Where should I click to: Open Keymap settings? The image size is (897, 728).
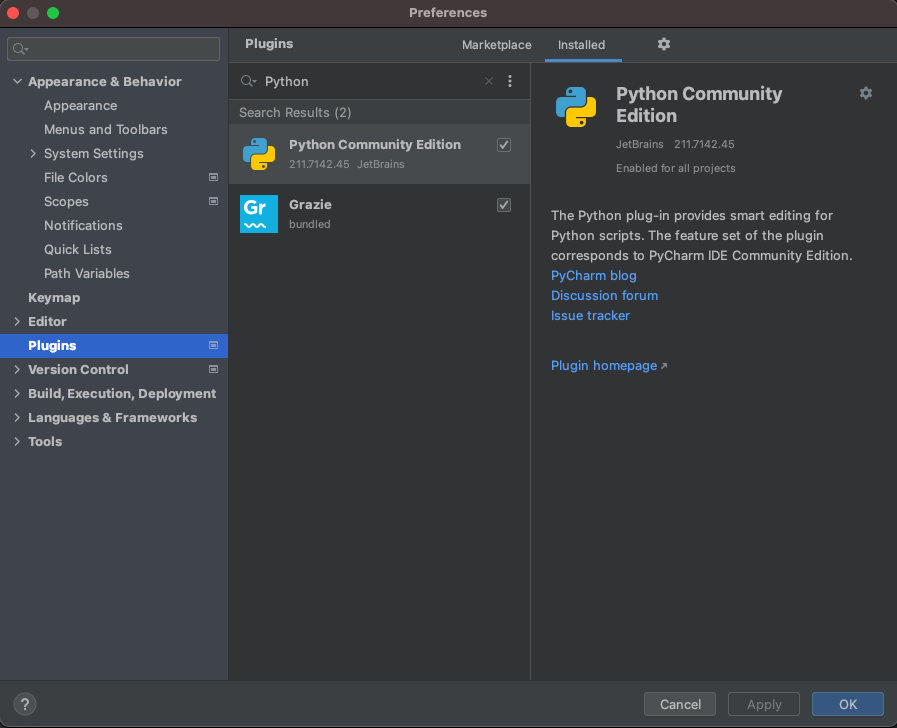coord(54,298)
